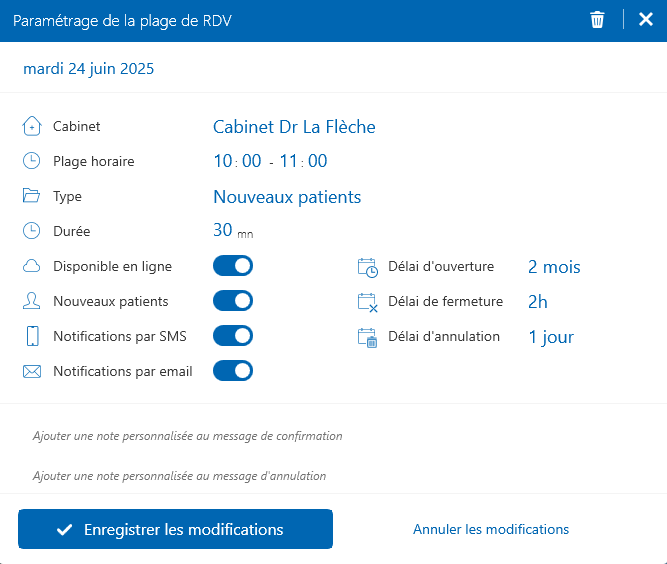Toggle Notifications par SMS switch
The image size is (667, 564).
[x=233, y=336]
